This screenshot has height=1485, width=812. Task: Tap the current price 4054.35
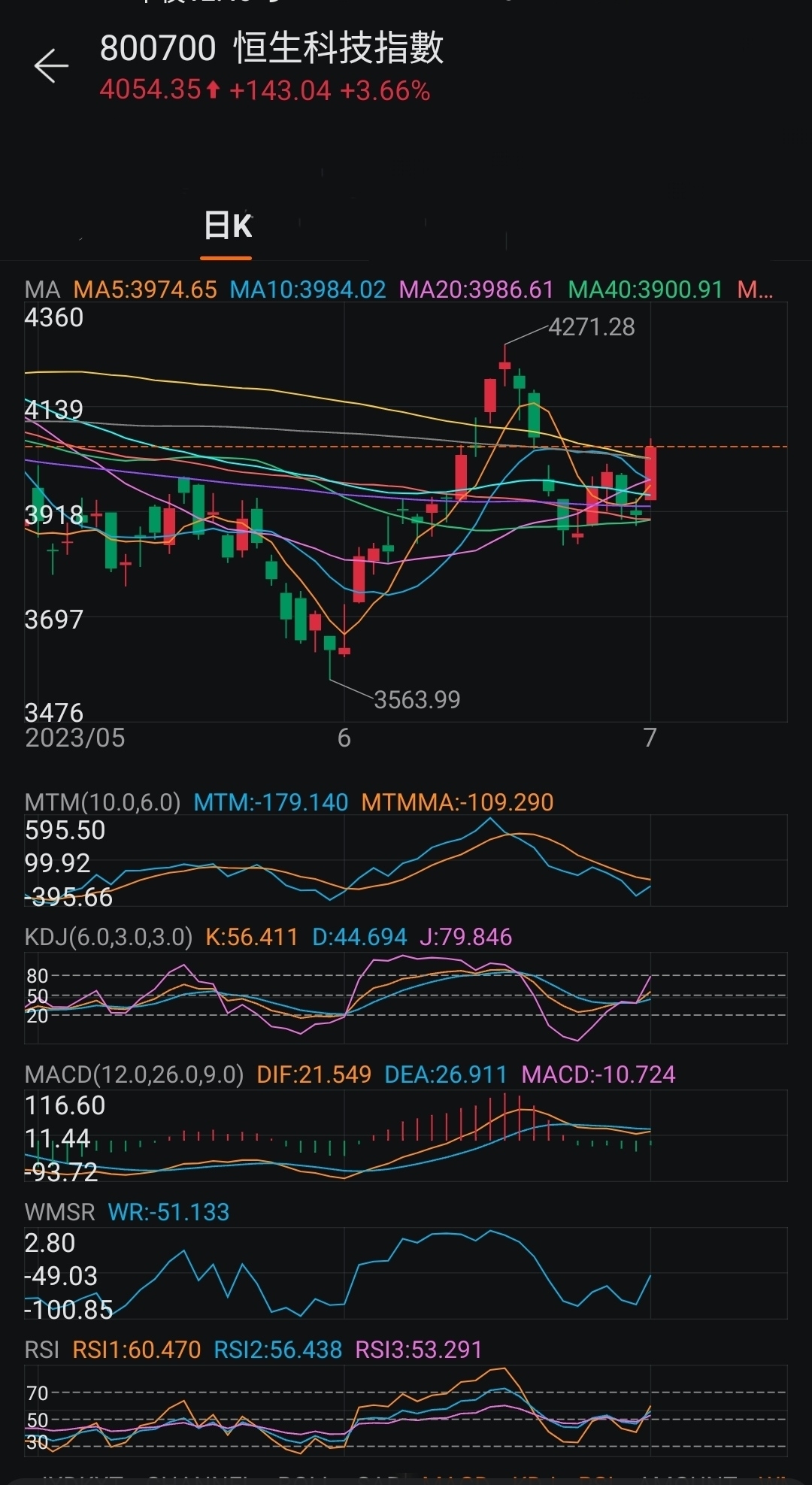(x=150, y=90)
